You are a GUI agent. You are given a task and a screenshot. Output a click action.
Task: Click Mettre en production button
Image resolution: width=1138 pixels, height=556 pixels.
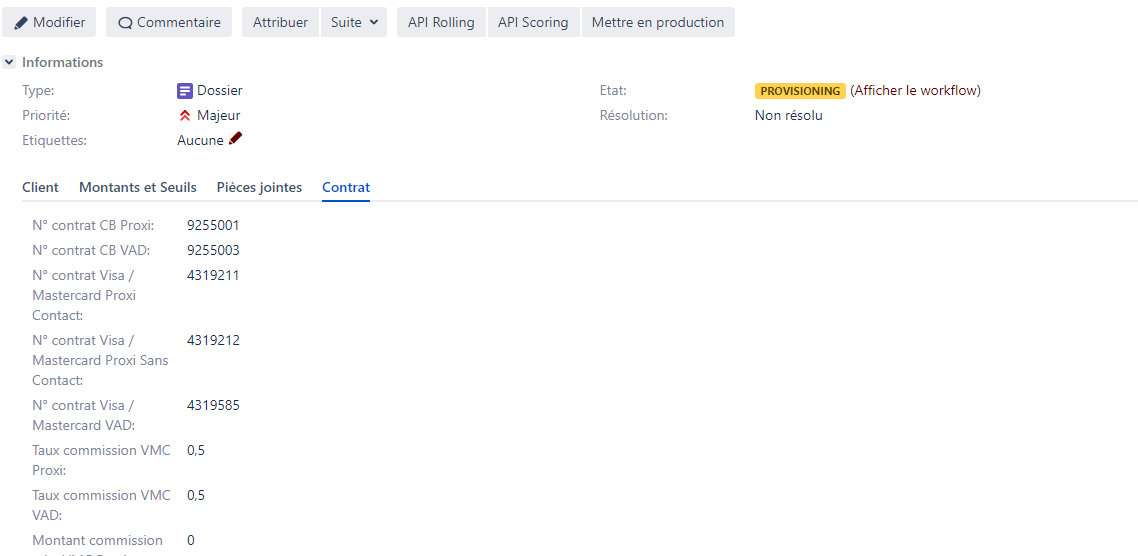click(x=658, y=22)
